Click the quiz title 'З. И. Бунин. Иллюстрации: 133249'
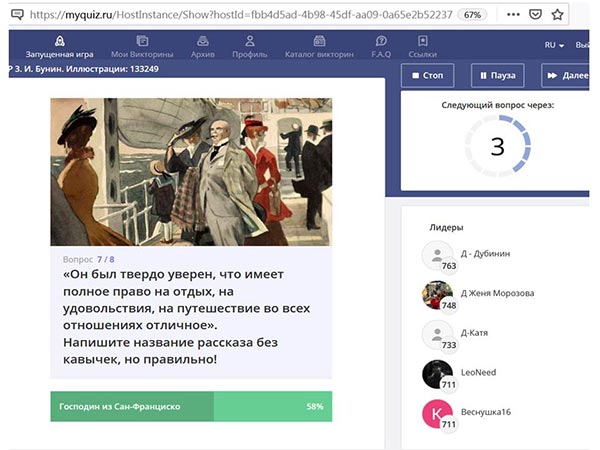600x450 pixels. point(86,69)
